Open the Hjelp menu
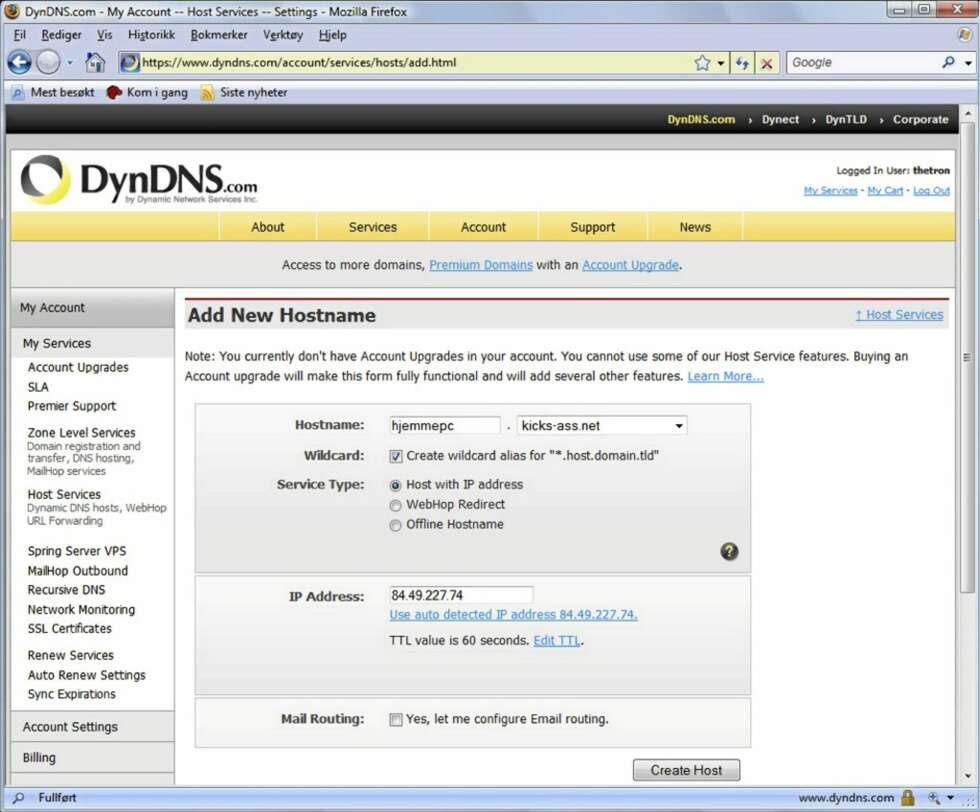 point(332,35)
